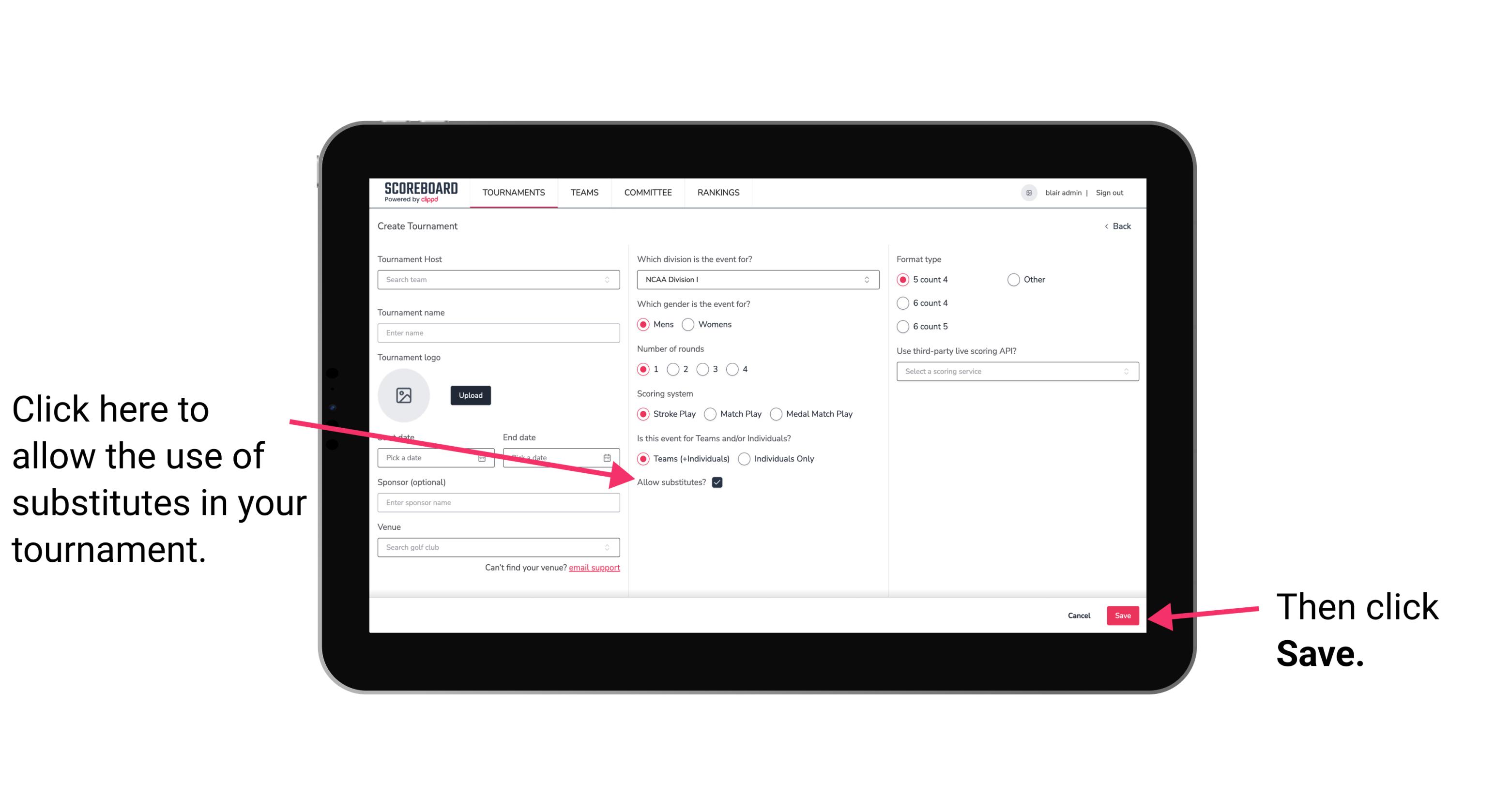
Task: Switch to the RANKINGS tab
Action: point(718,192)
